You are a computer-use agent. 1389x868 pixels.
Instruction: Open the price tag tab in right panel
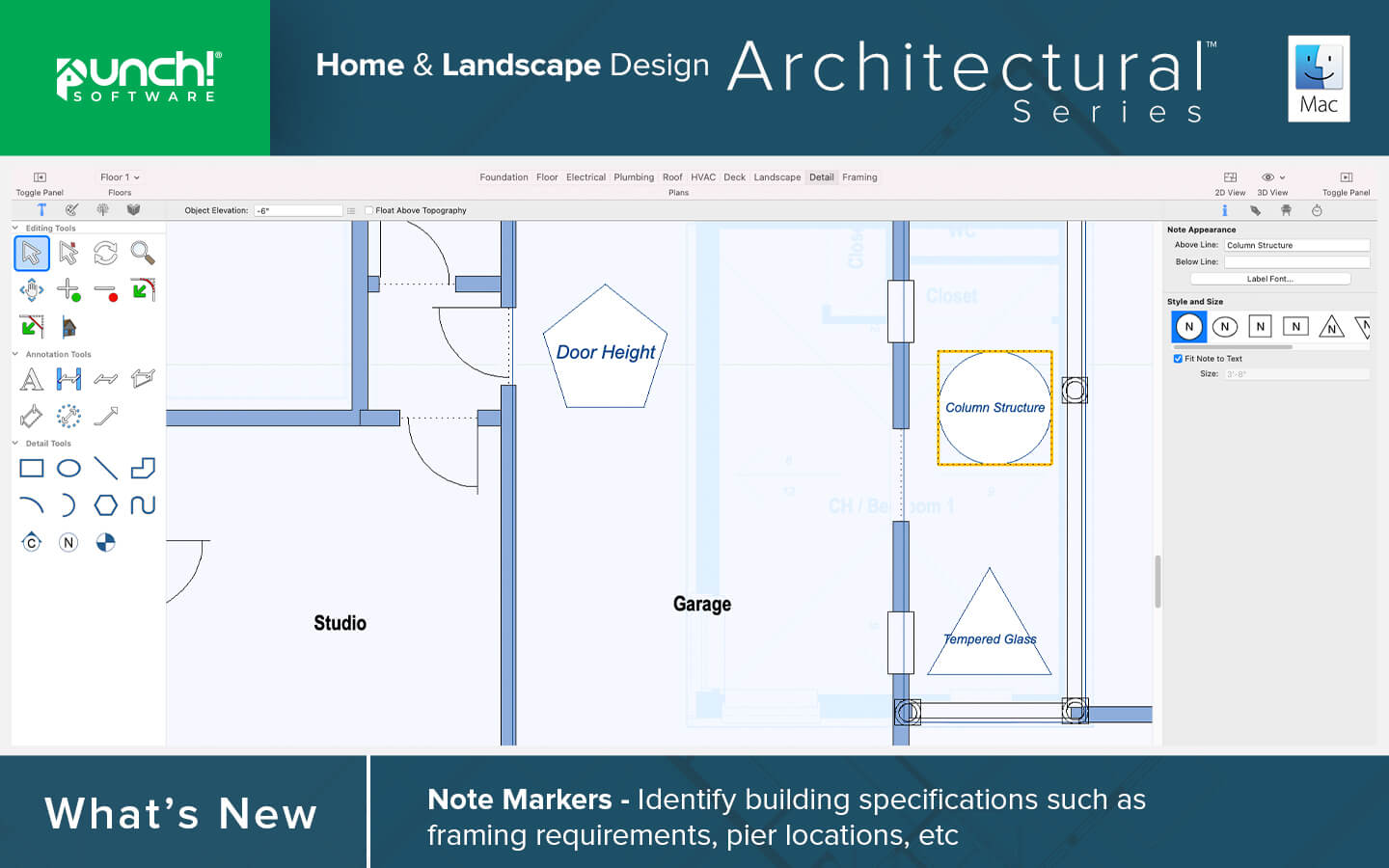click(1255, 210)
